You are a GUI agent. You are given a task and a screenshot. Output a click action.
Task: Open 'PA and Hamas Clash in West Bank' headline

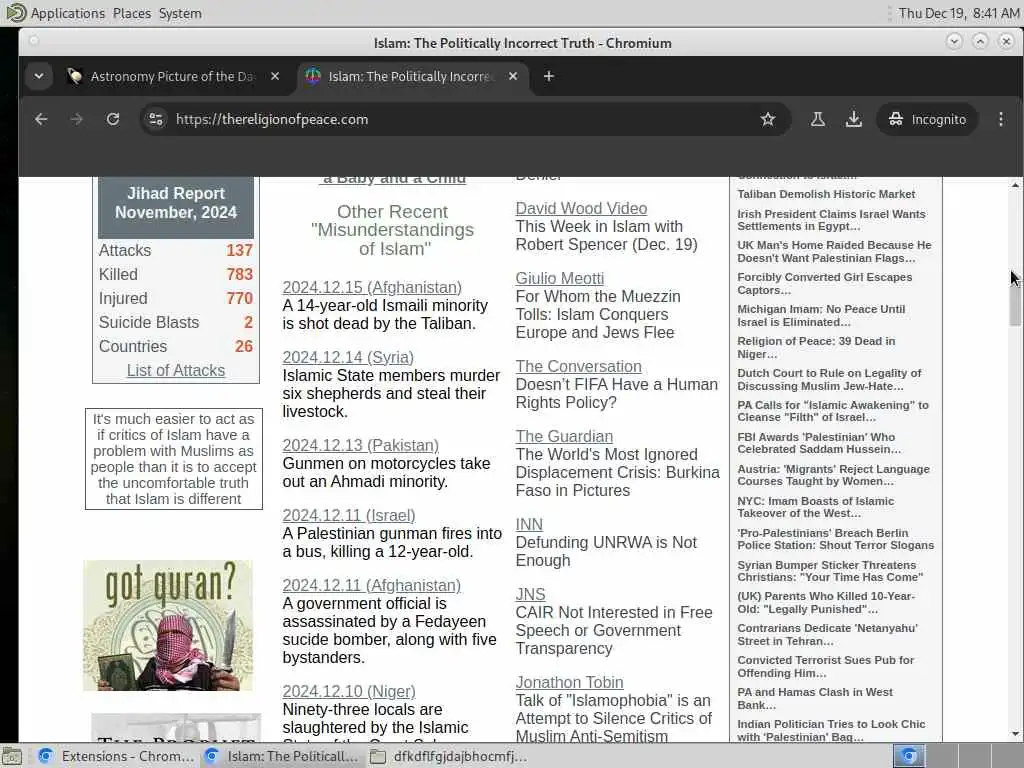pyautogui.click(x=815, y=699)
